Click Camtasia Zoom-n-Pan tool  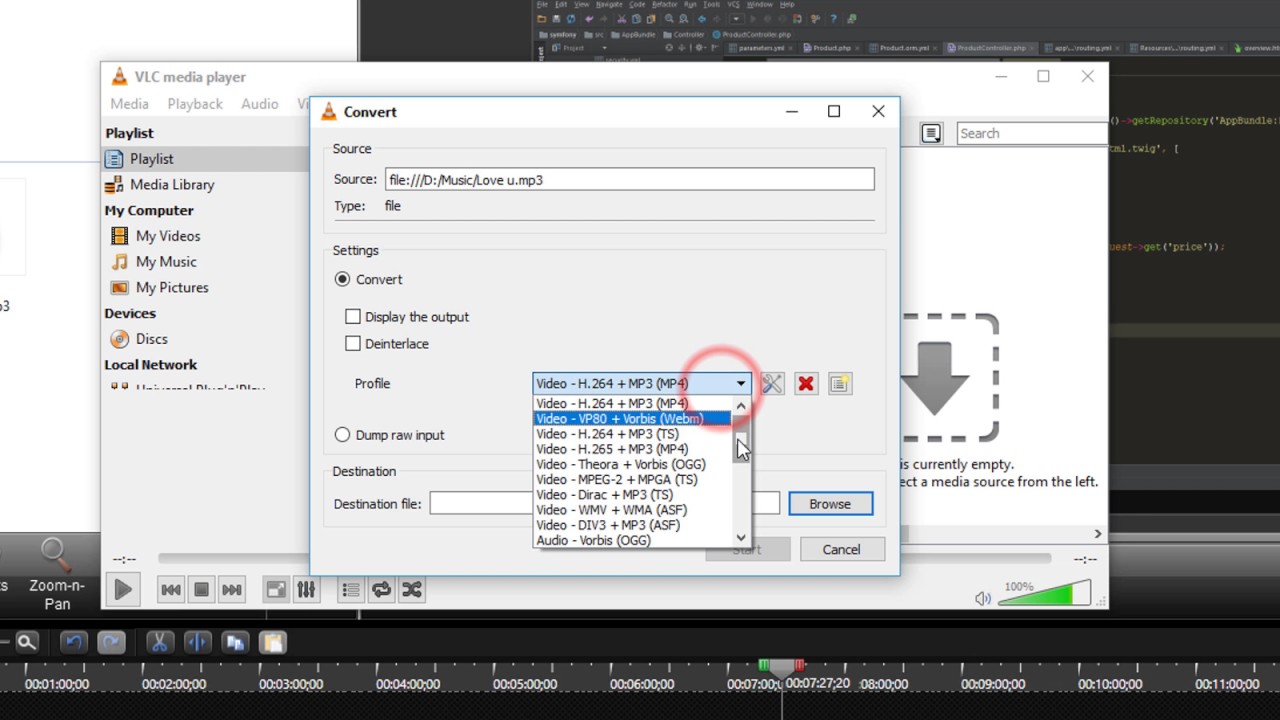pyautogui.click(x=56, y=574)
